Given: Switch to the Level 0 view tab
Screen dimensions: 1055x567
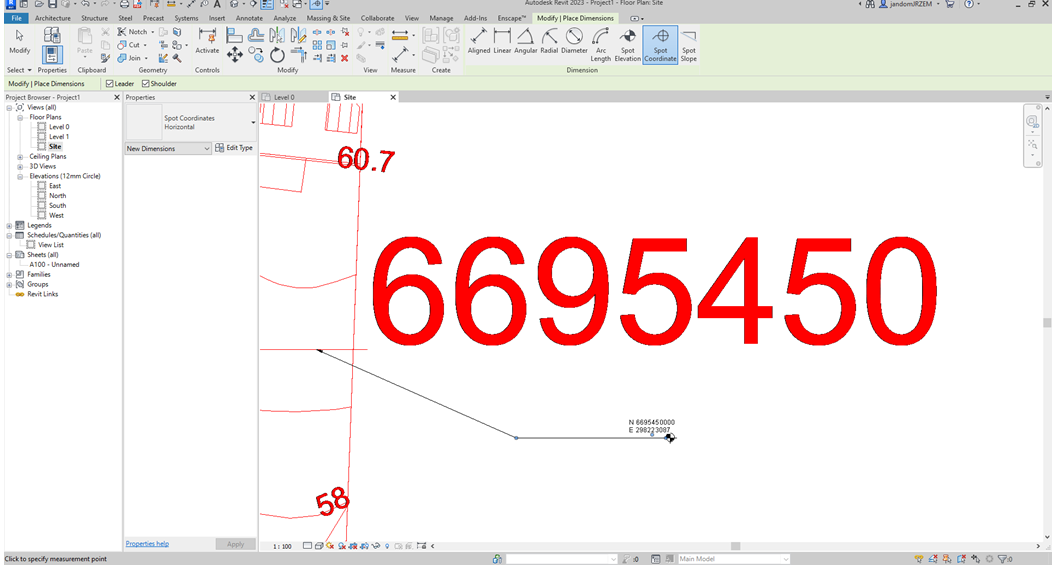Looking at the screenshot, I should pos(284,98).
